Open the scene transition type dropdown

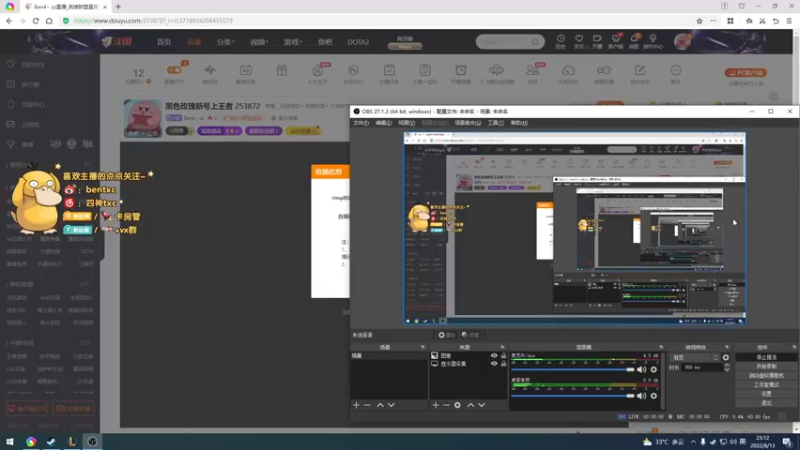(695, 358)
